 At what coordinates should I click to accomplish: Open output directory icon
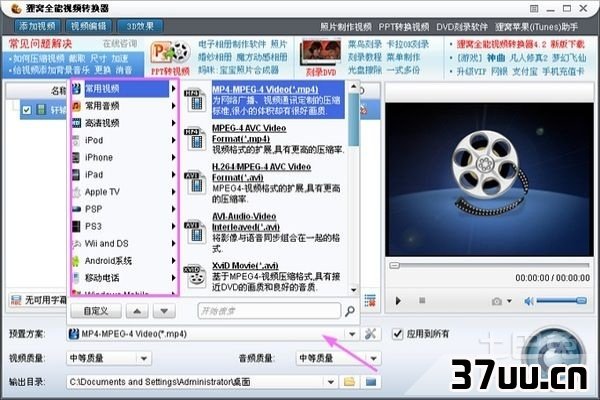tap(371, 382)
